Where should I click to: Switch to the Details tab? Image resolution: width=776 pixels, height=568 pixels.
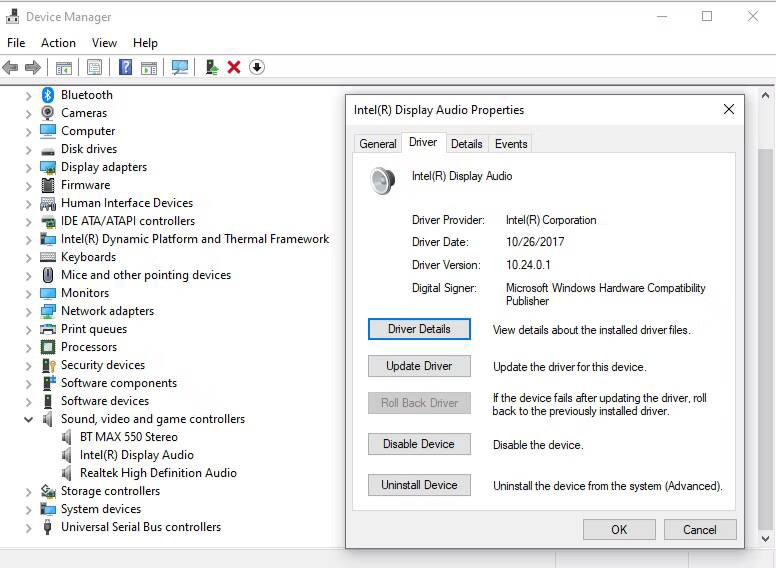(x=467, y=144)
